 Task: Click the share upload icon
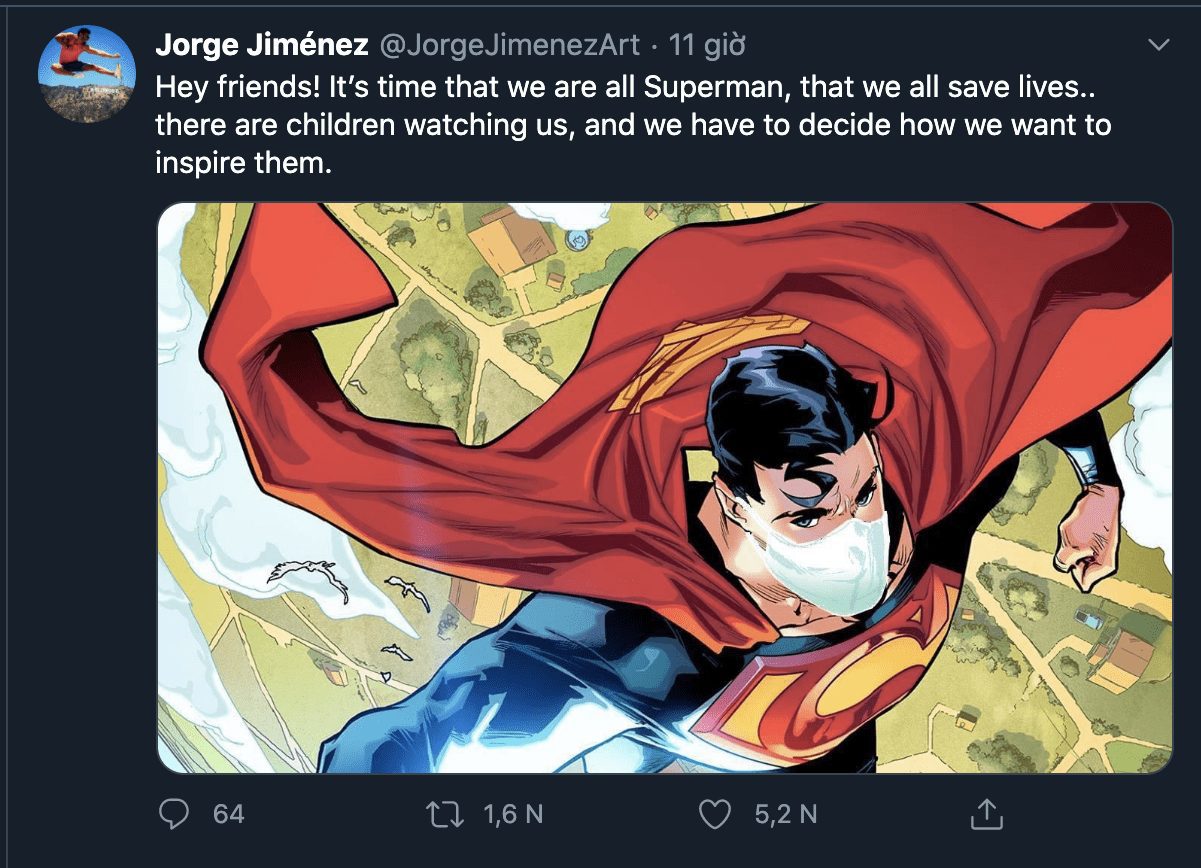pos(985,814)
